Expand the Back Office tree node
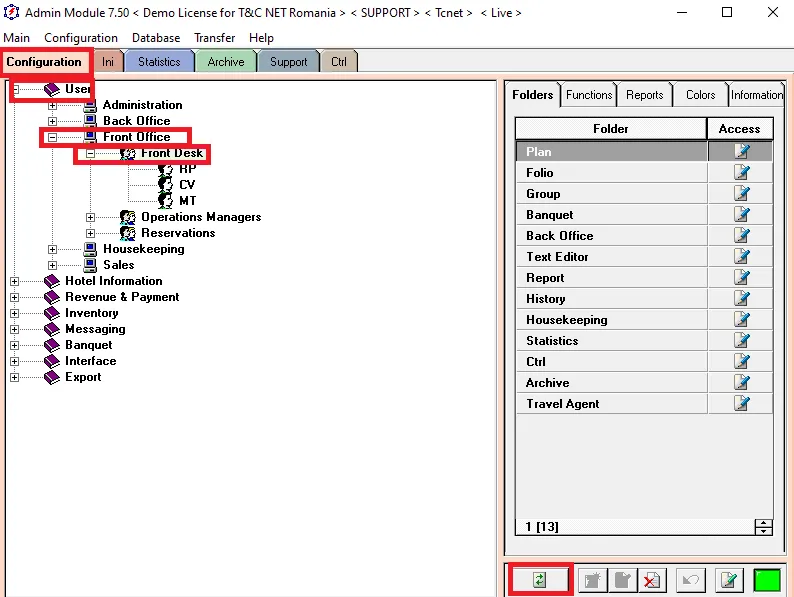 [x=52, y=122]
